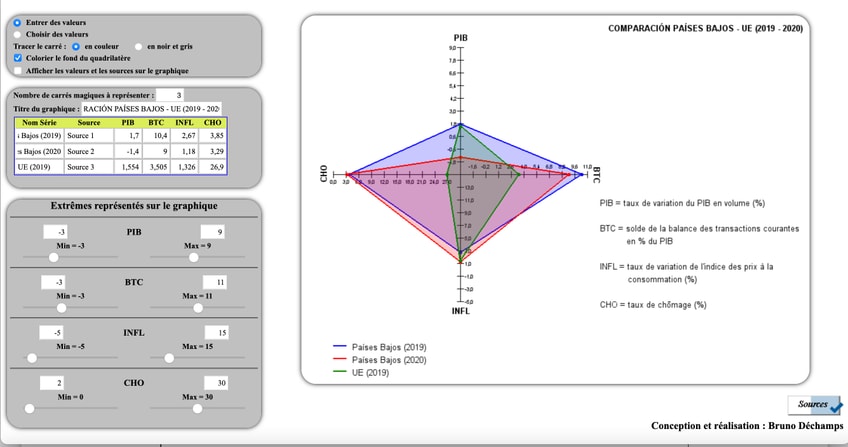
Task: Choose 'en noir et gris' drawing mode
Action: pyautogui.click(x=139, y=46)
